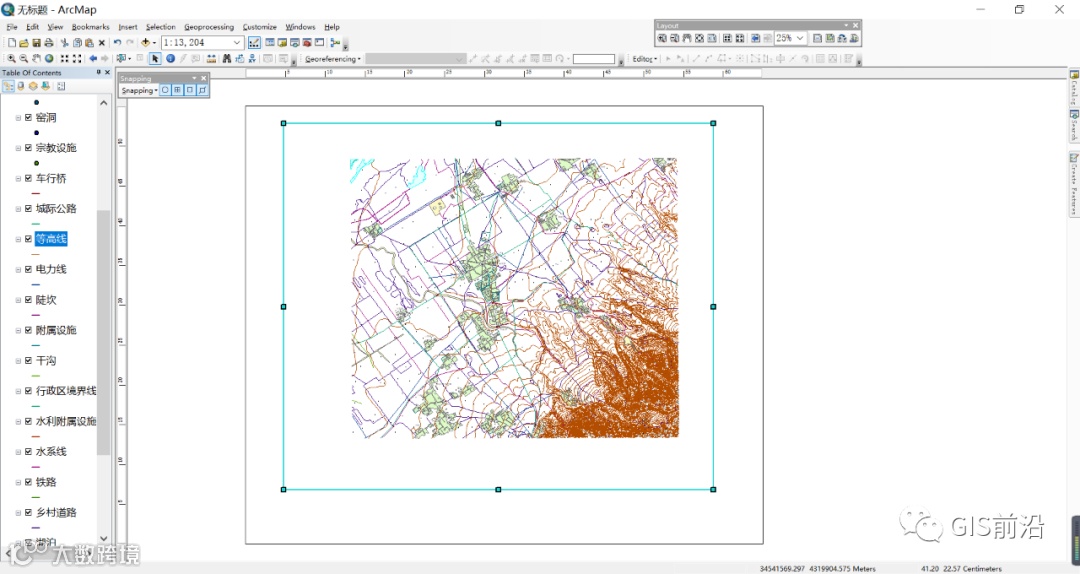Select the Identify tool
Screen dimensions: 1080x574
[171, 59]
